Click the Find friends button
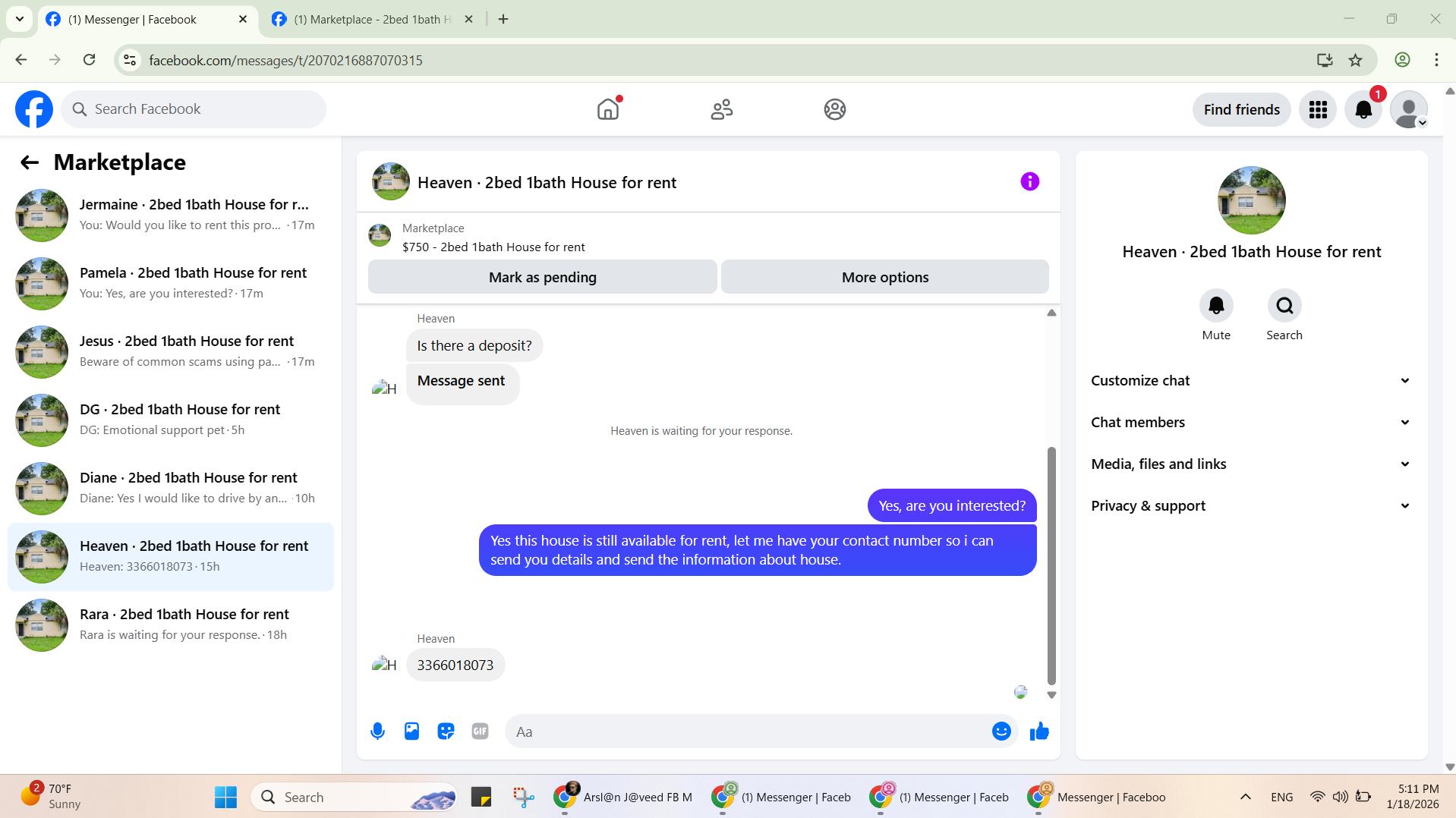Screen dimensions: 1456x818 click(1241, 109)
